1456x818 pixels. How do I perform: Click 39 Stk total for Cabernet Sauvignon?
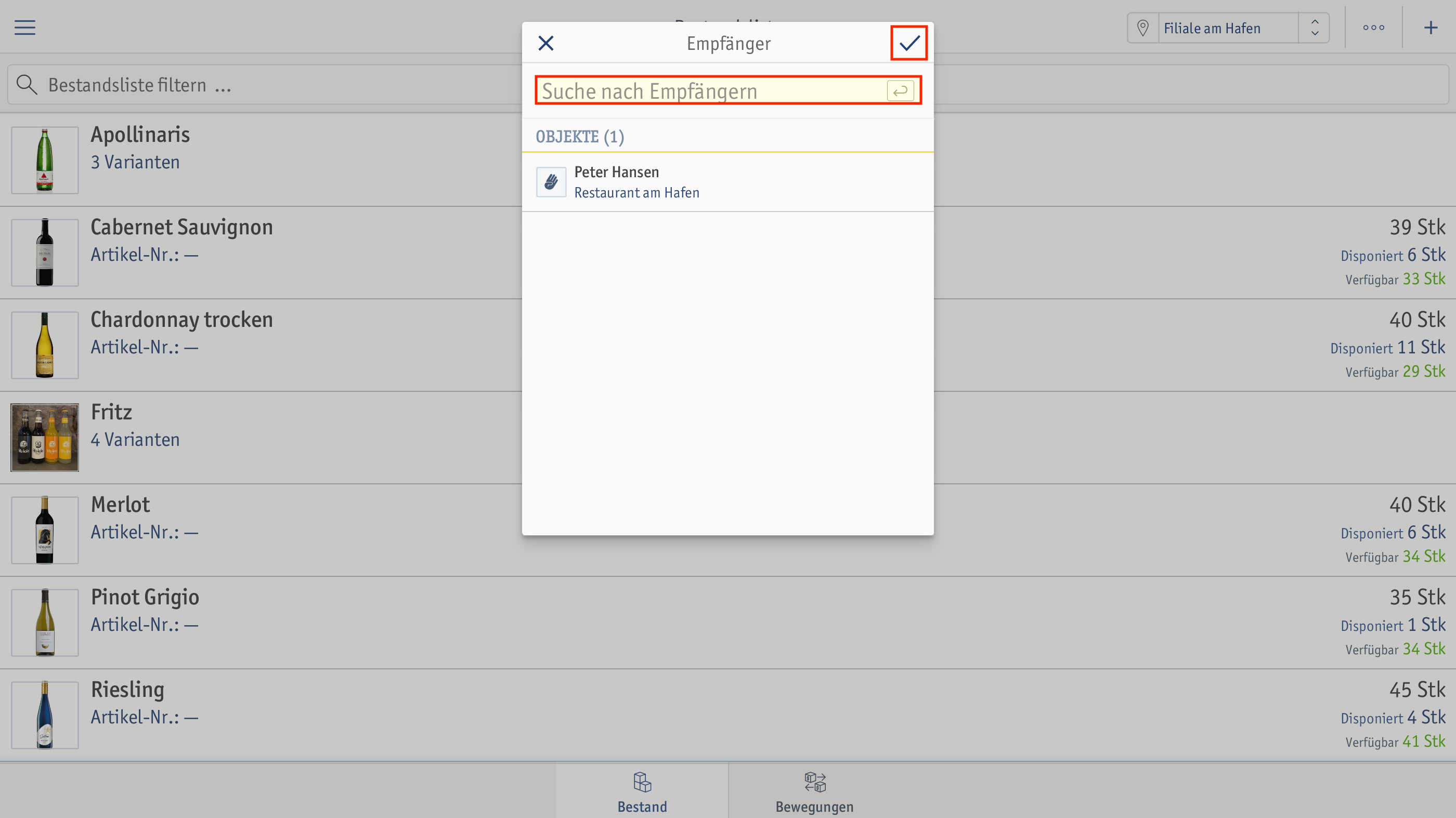point(1418,228)
